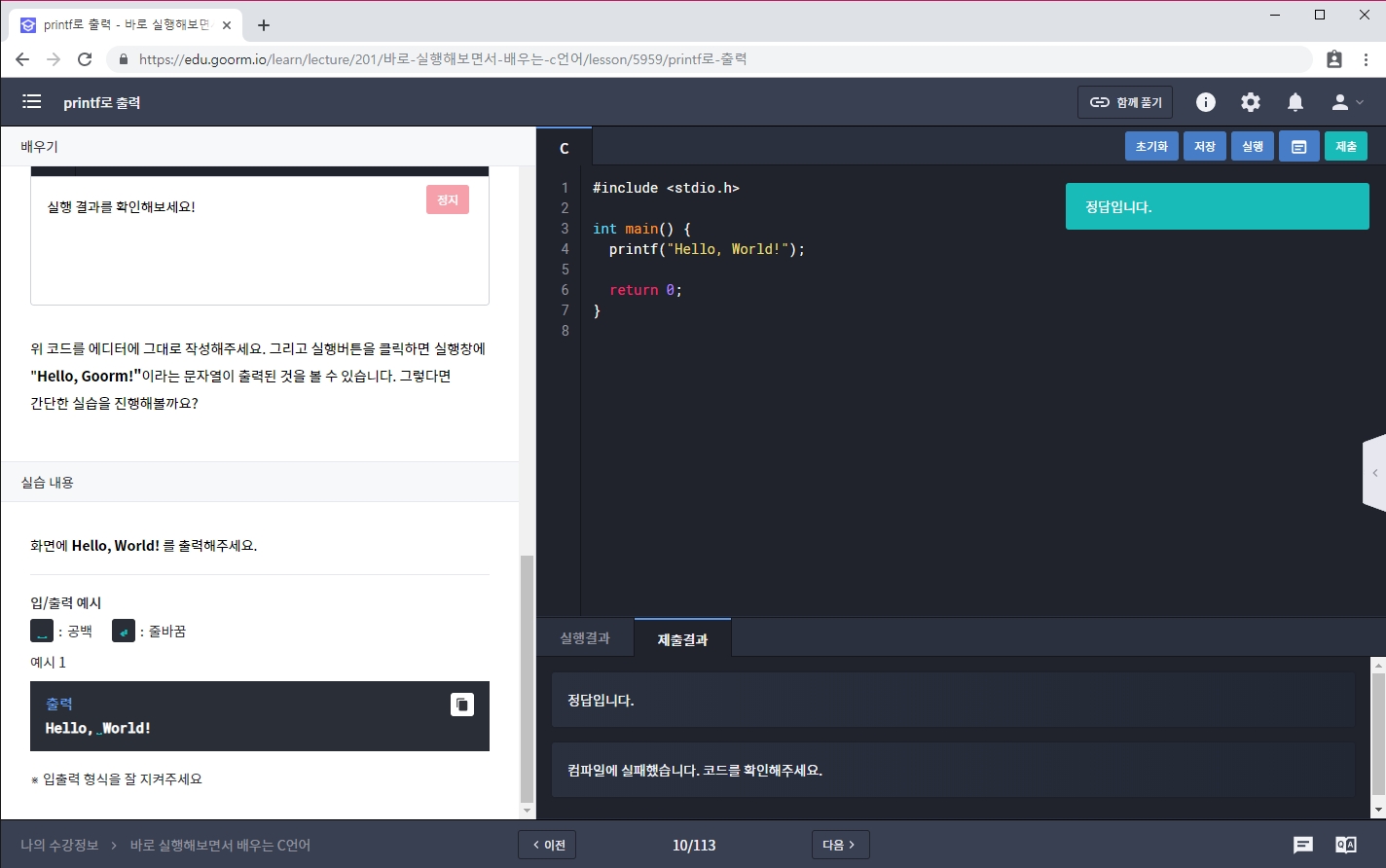Open the hamburger menu icon

click(x=32, y=102)
